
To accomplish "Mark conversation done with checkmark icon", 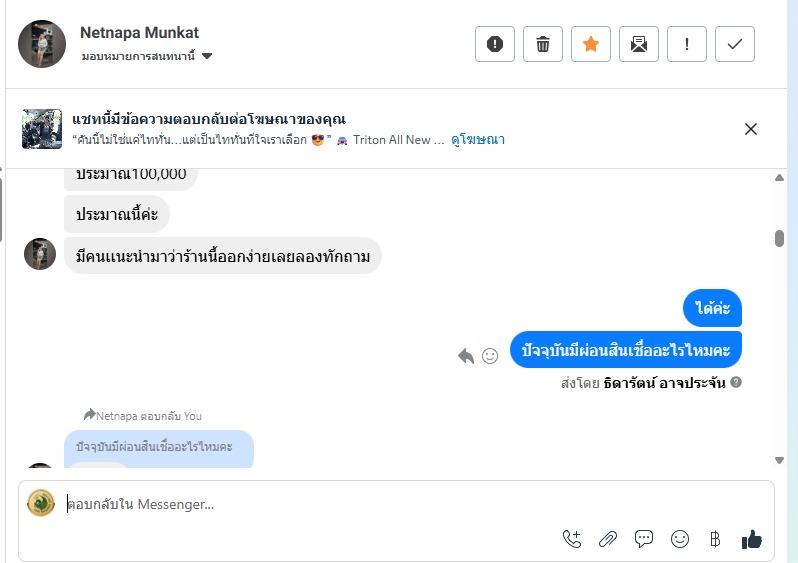I will tap(735, 44).
